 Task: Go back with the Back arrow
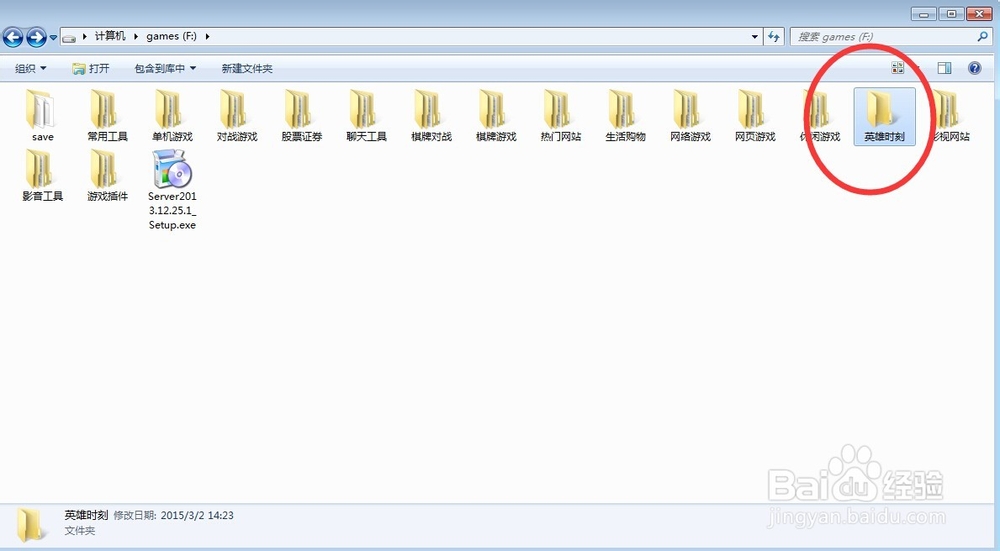click(x=13, y=37)
